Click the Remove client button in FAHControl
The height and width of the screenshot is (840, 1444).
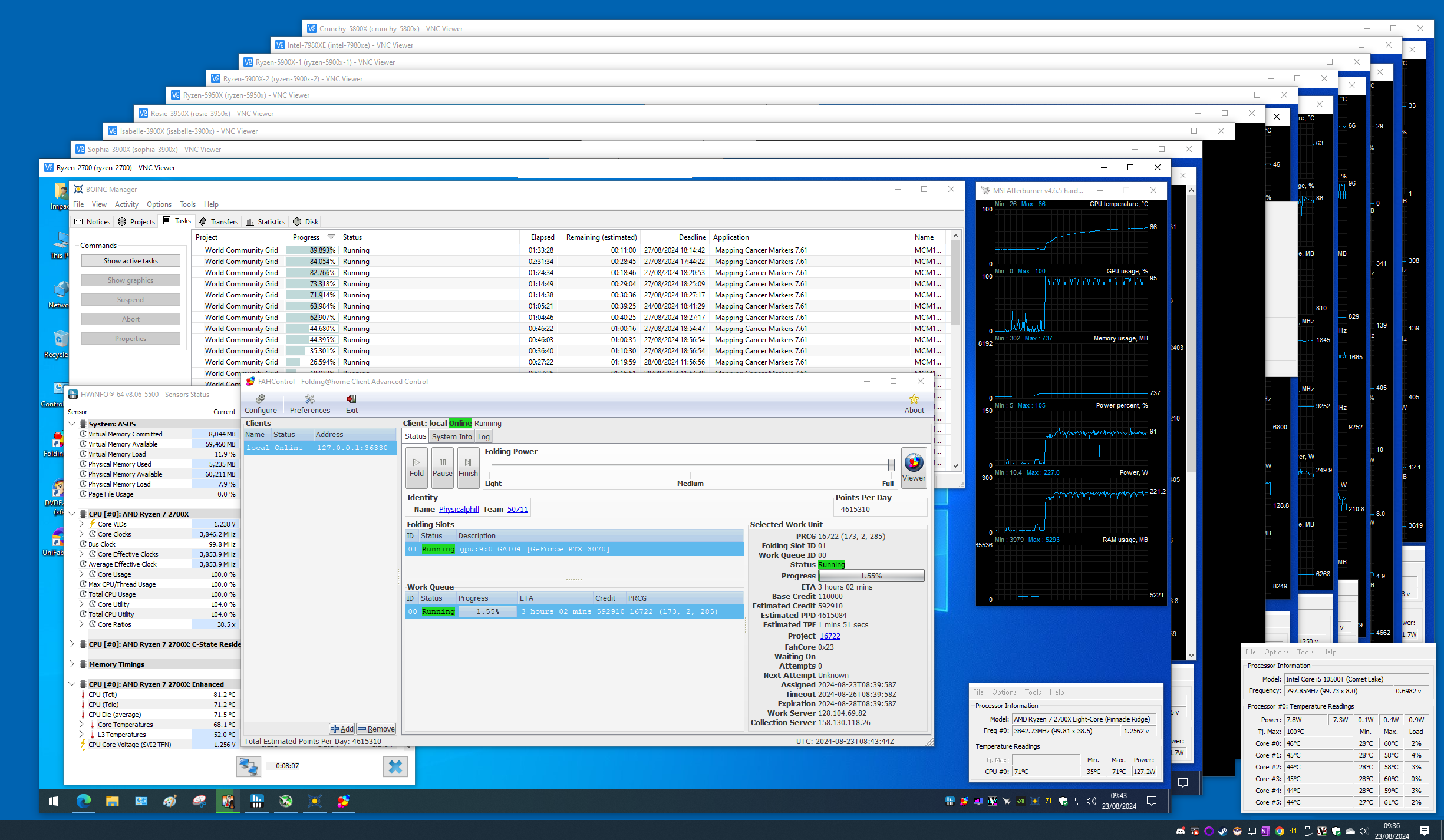376,729
